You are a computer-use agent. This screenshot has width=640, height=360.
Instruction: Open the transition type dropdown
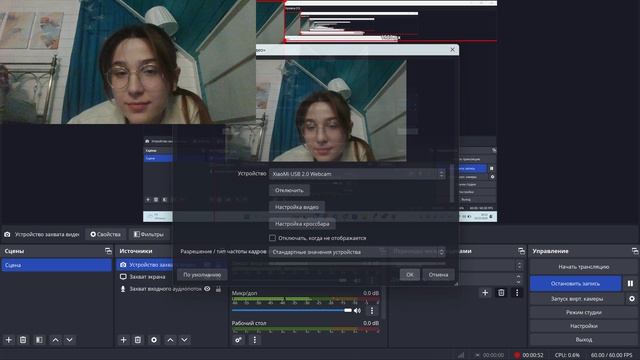(x=491, y=266)
